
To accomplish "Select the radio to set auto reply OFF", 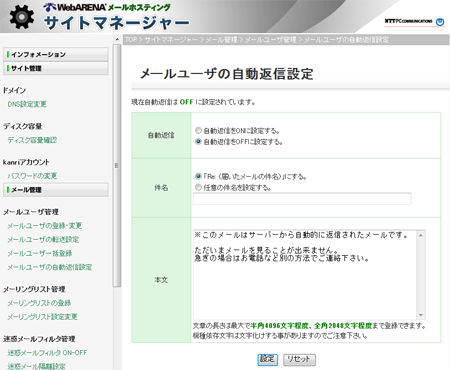I will [198, 142].
